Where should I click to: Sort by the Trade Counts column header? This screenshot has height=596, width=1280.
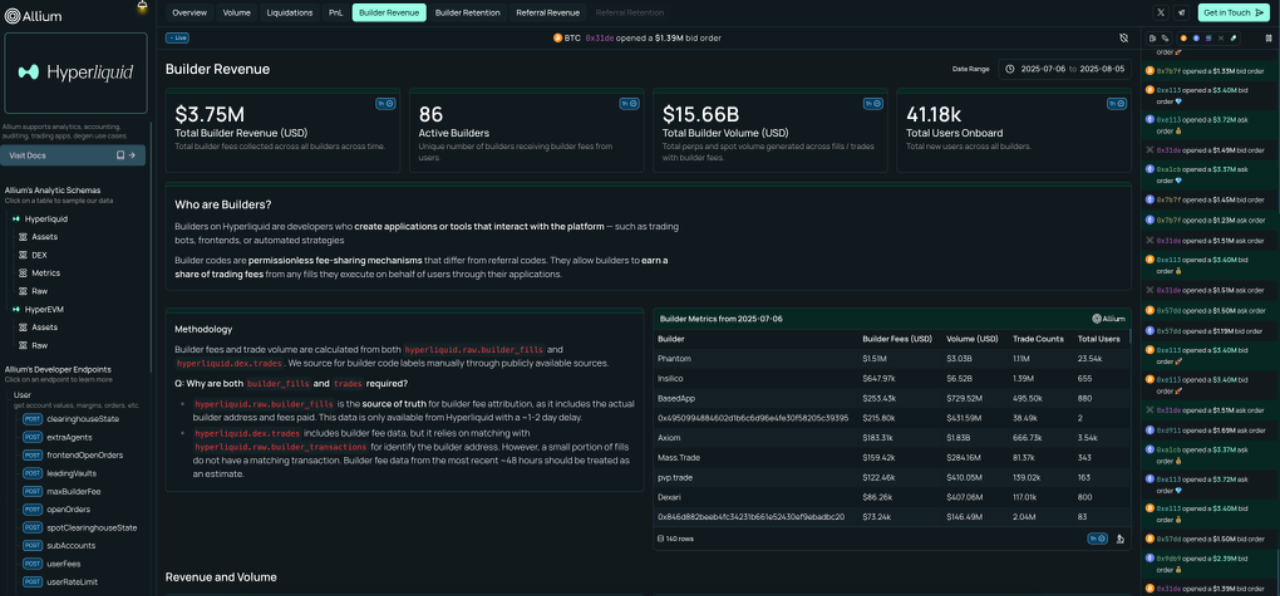tap(1038, 339)
